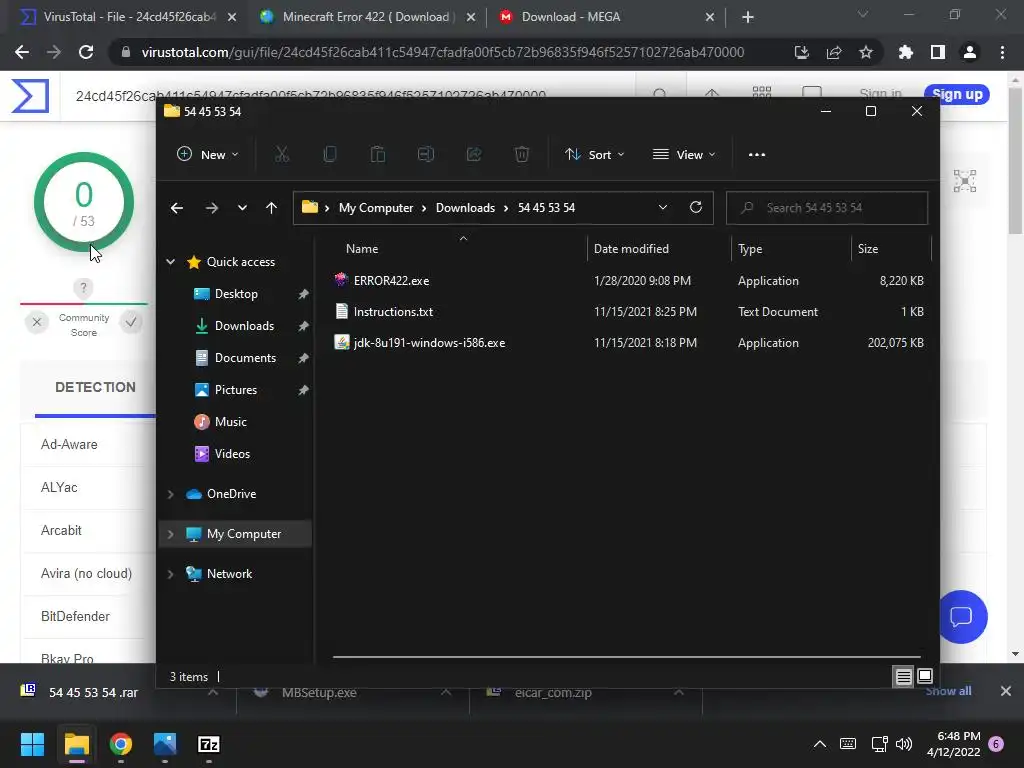Open Windows Start menu
The image size is (1024, 768).
(x=32, y=744)
